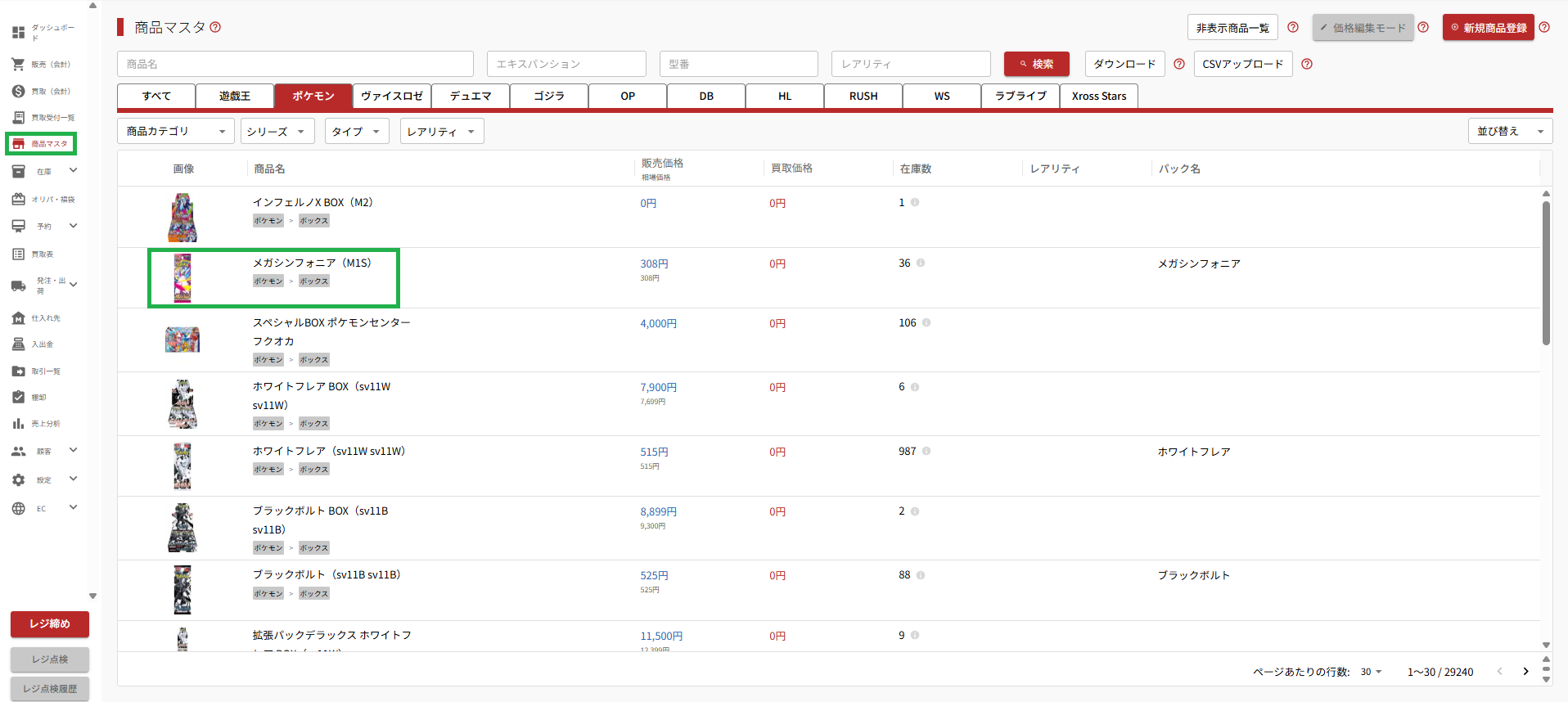Click stock info icon beside 106
Image resolution: width=1568 pixels, height=702 pixels.
[x=926, y=322]
